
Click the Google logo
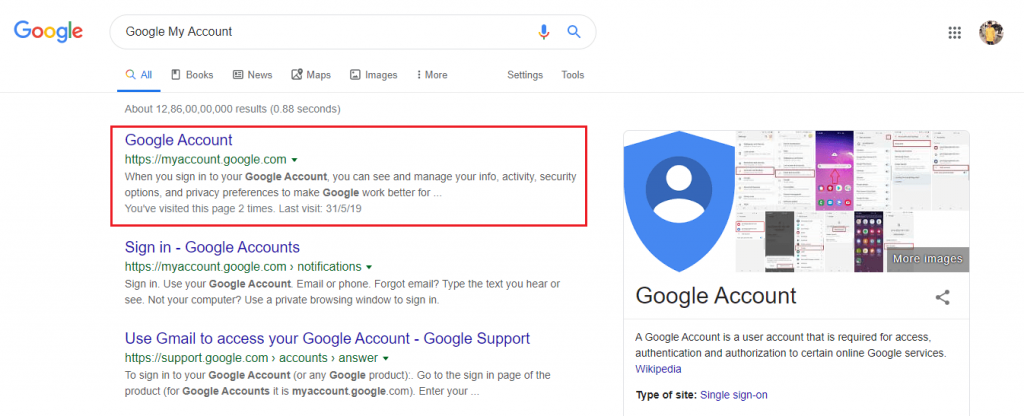[48, 31]
